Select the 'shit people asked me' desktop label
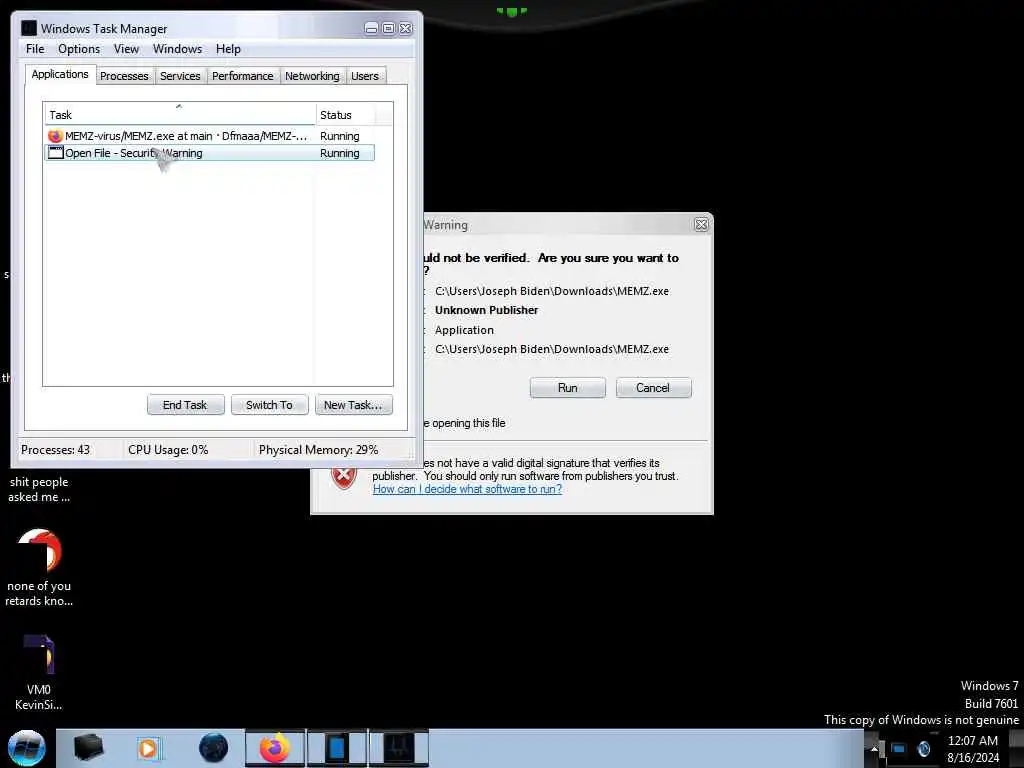 coord(39,489)
